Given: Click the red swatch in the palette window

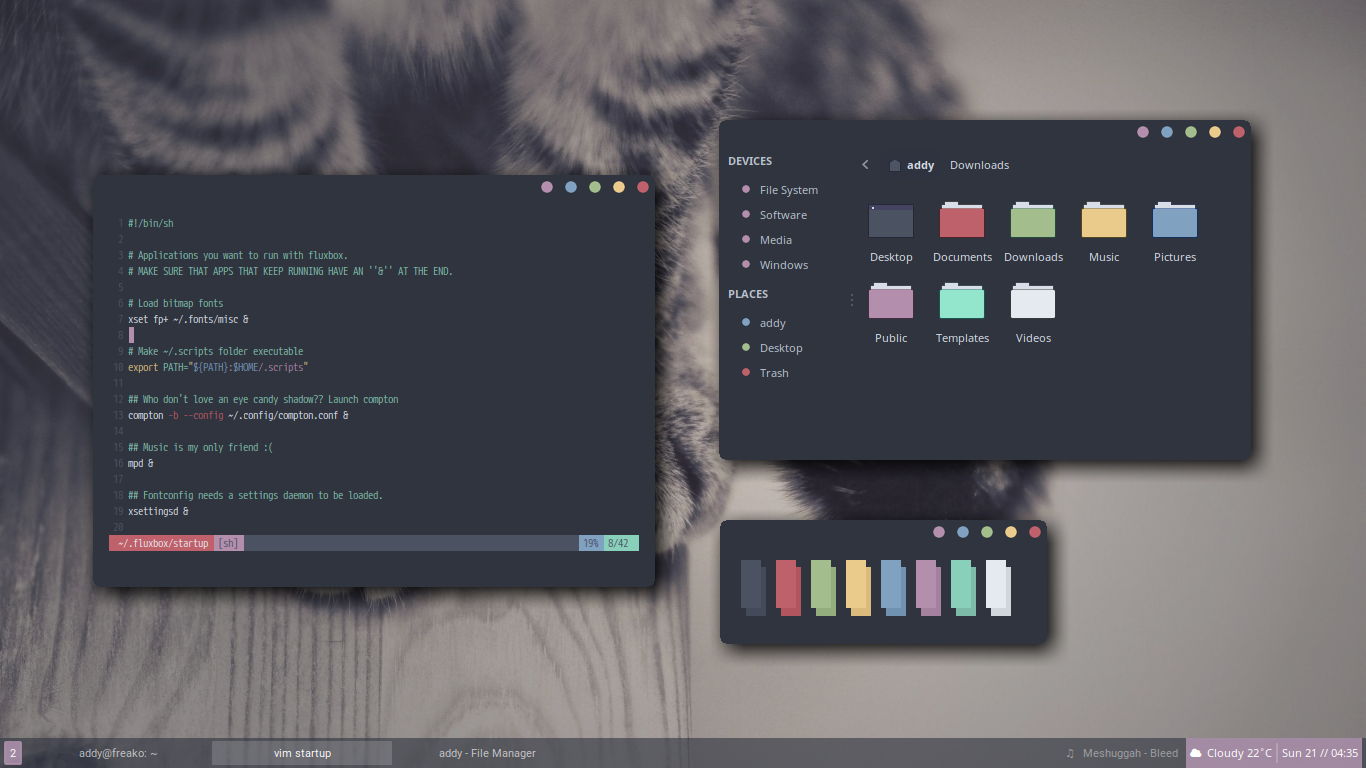Looking at the screenshot, I should tap(789, 587).
